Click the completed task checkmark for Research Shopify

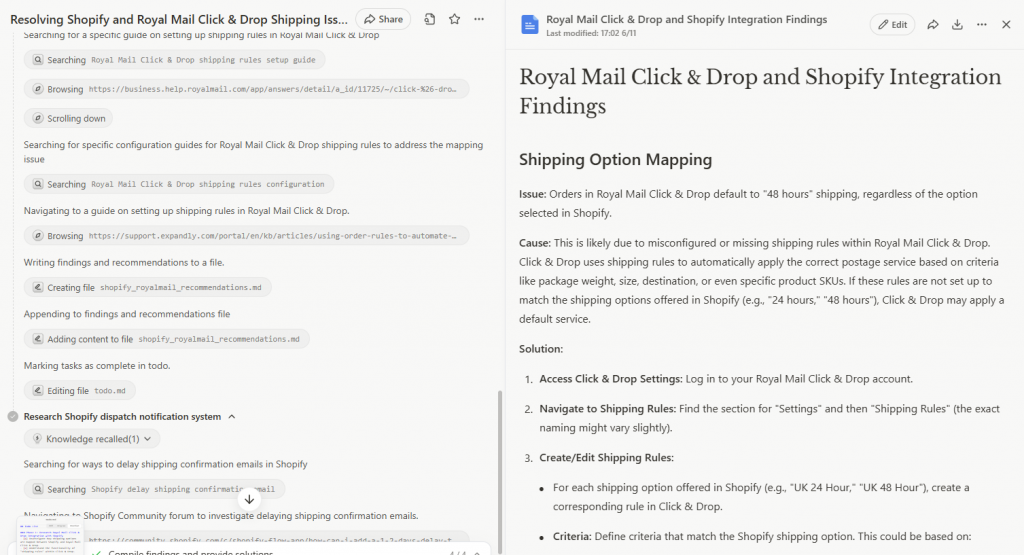13,416
